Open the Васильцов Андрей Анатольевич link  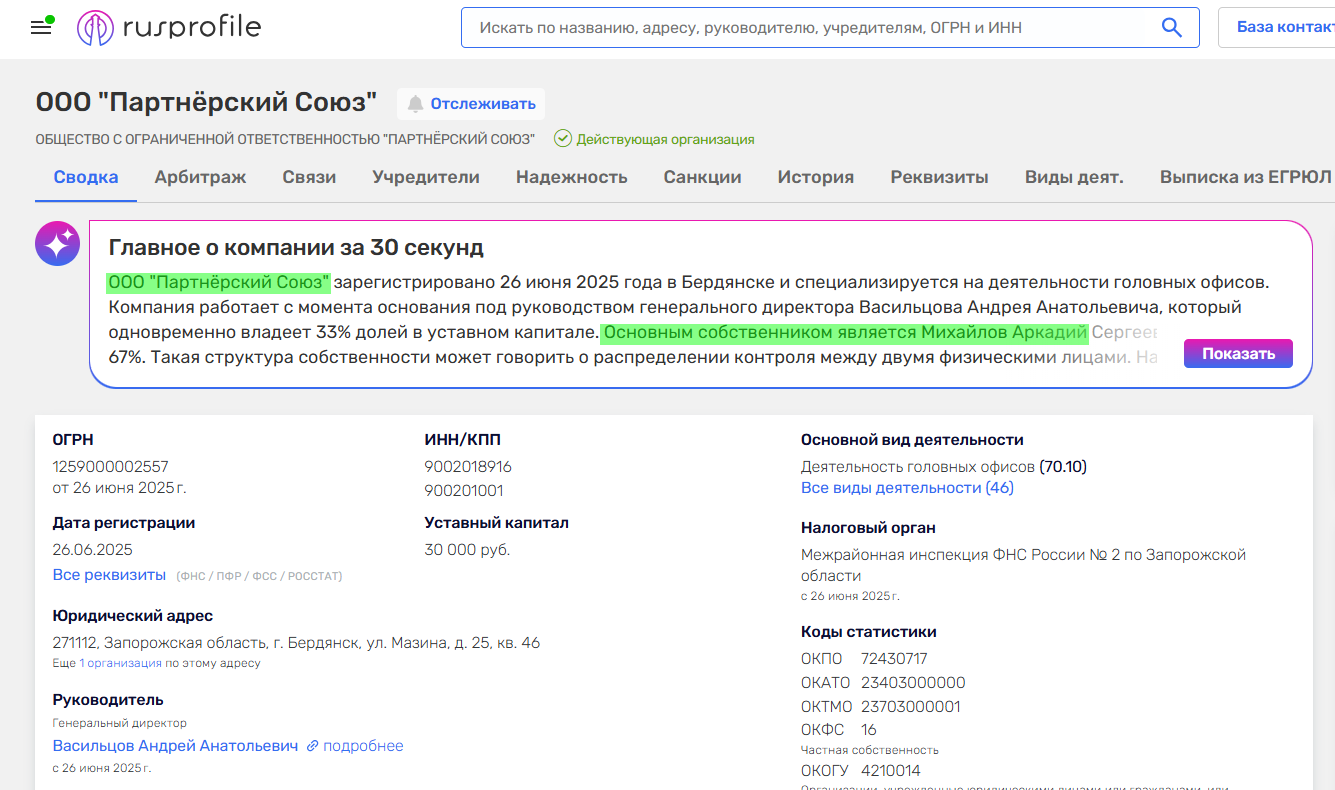[x=175, y=746]
